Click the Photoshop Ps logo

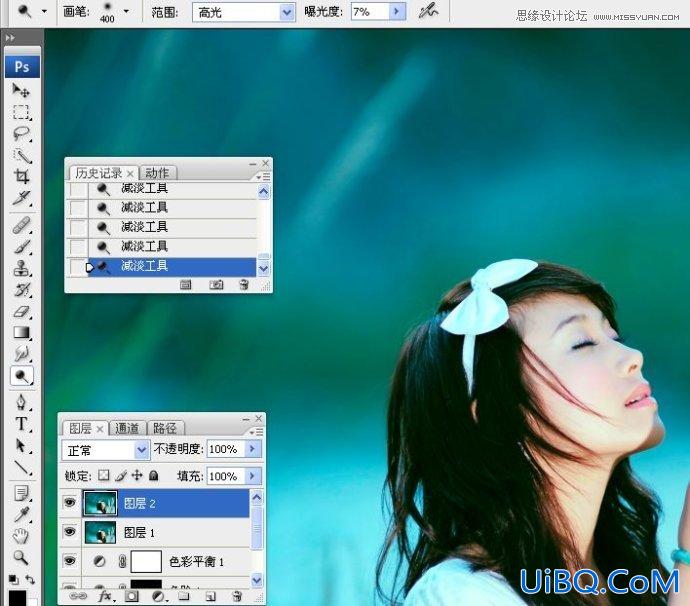tap(22, 67)
